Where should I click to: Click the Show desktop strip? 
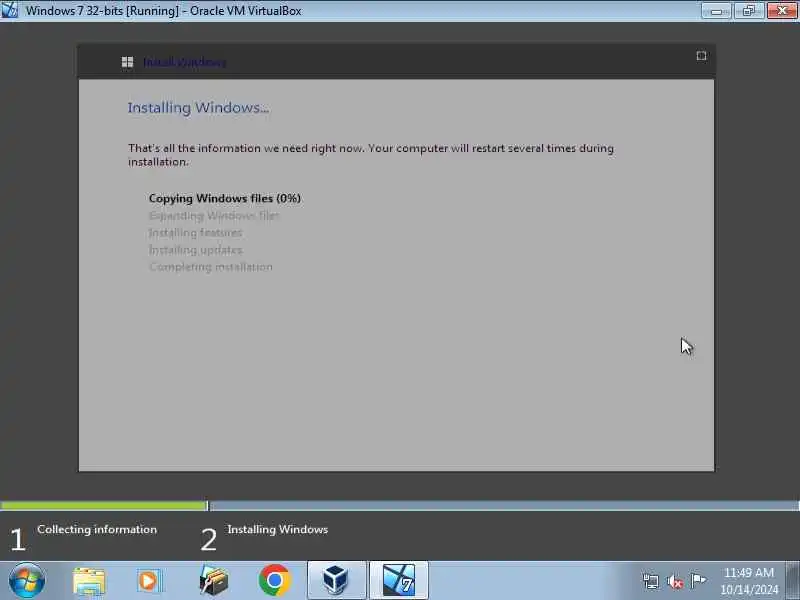point(793,581)
